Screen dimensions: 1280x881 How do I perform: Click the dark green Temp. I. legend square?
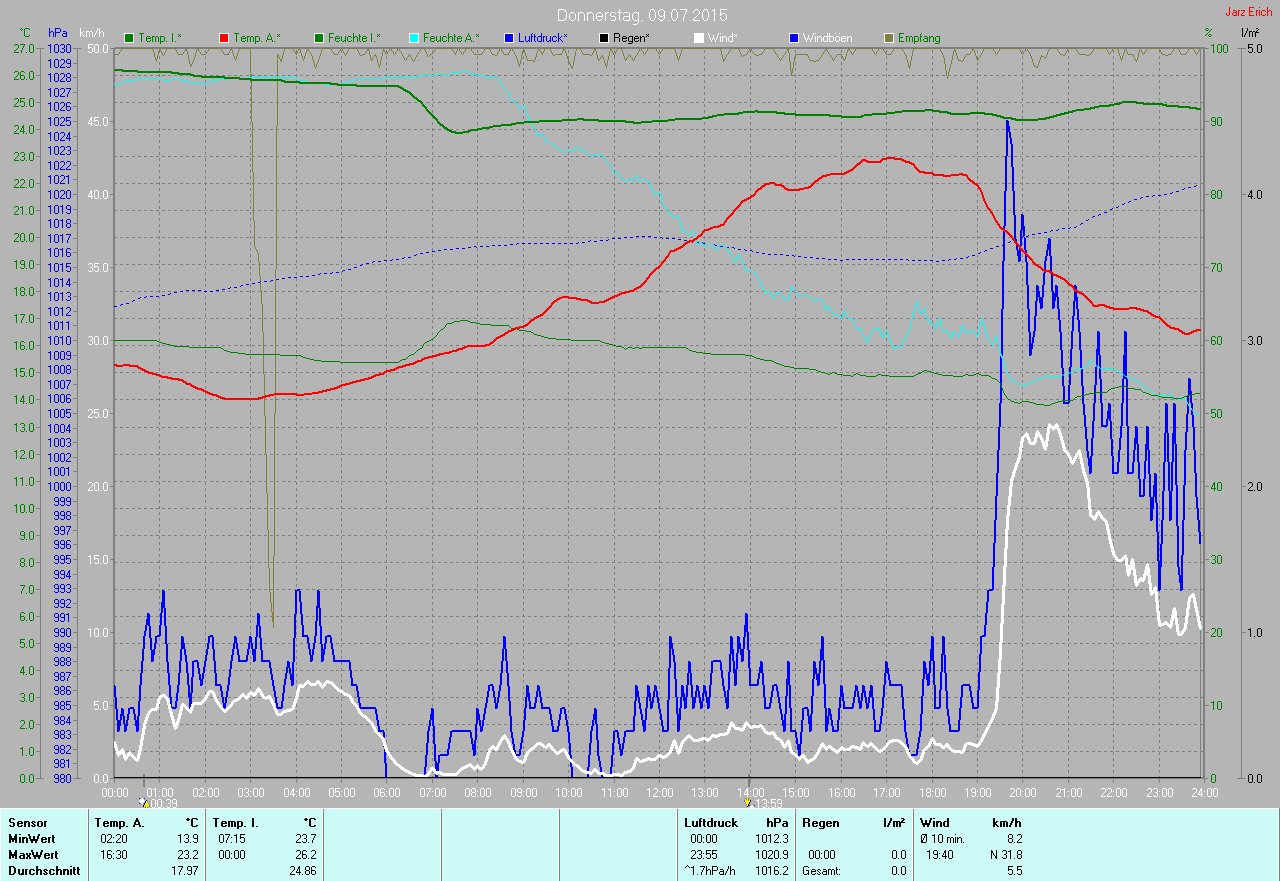pyautogui.click(x=129, y=38)
